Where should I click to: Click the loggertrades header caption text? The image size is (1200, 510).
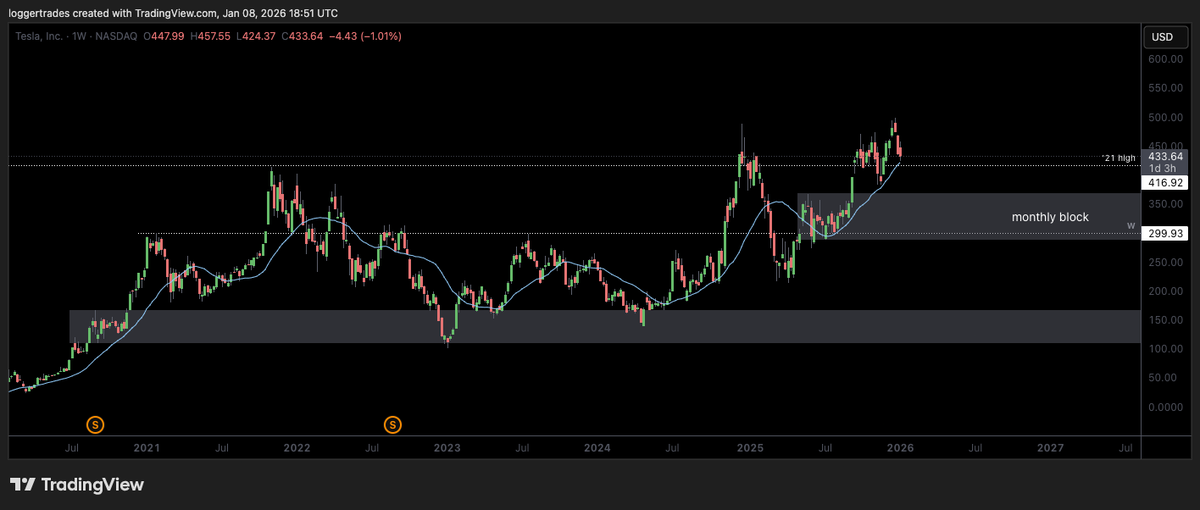pyautogui.click(x=173, y=13)
